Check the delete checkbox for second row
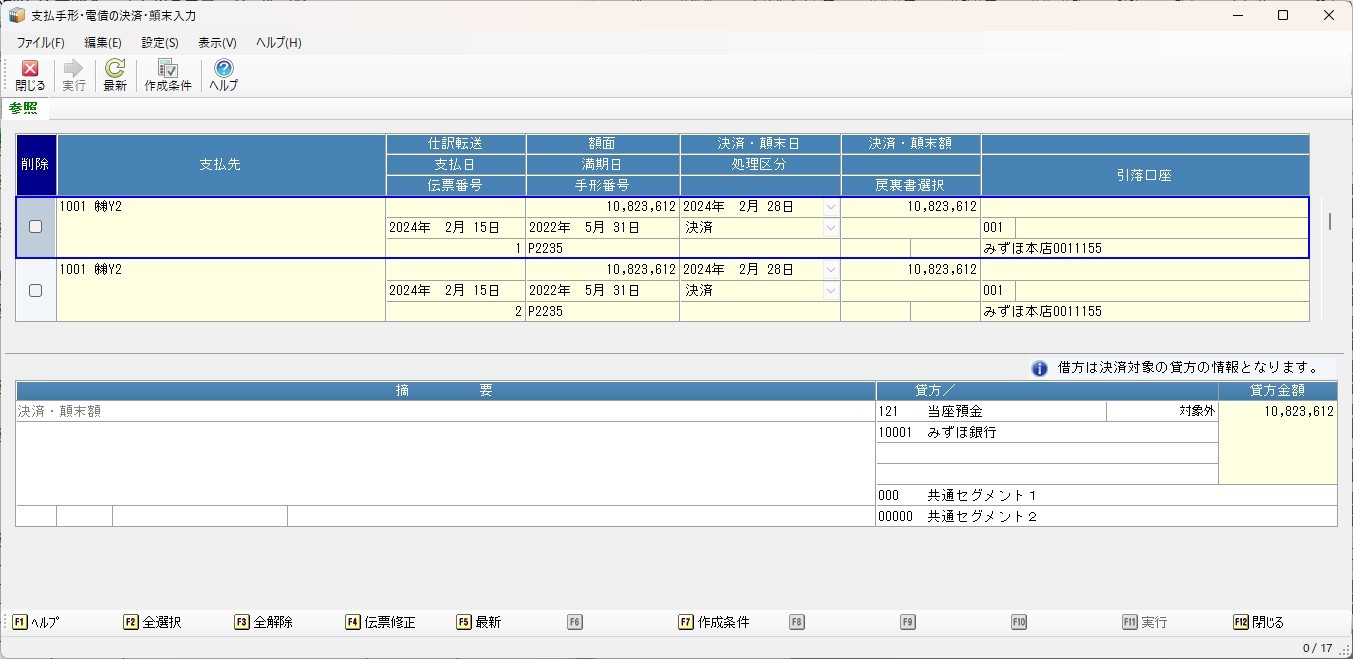 coord(36,291)
